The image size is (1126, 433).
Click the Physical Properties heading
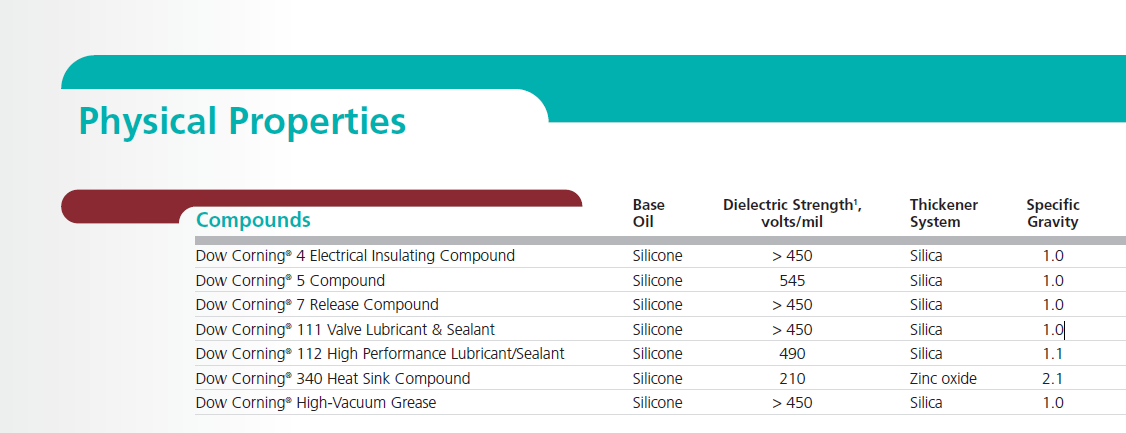click(242, 121)
